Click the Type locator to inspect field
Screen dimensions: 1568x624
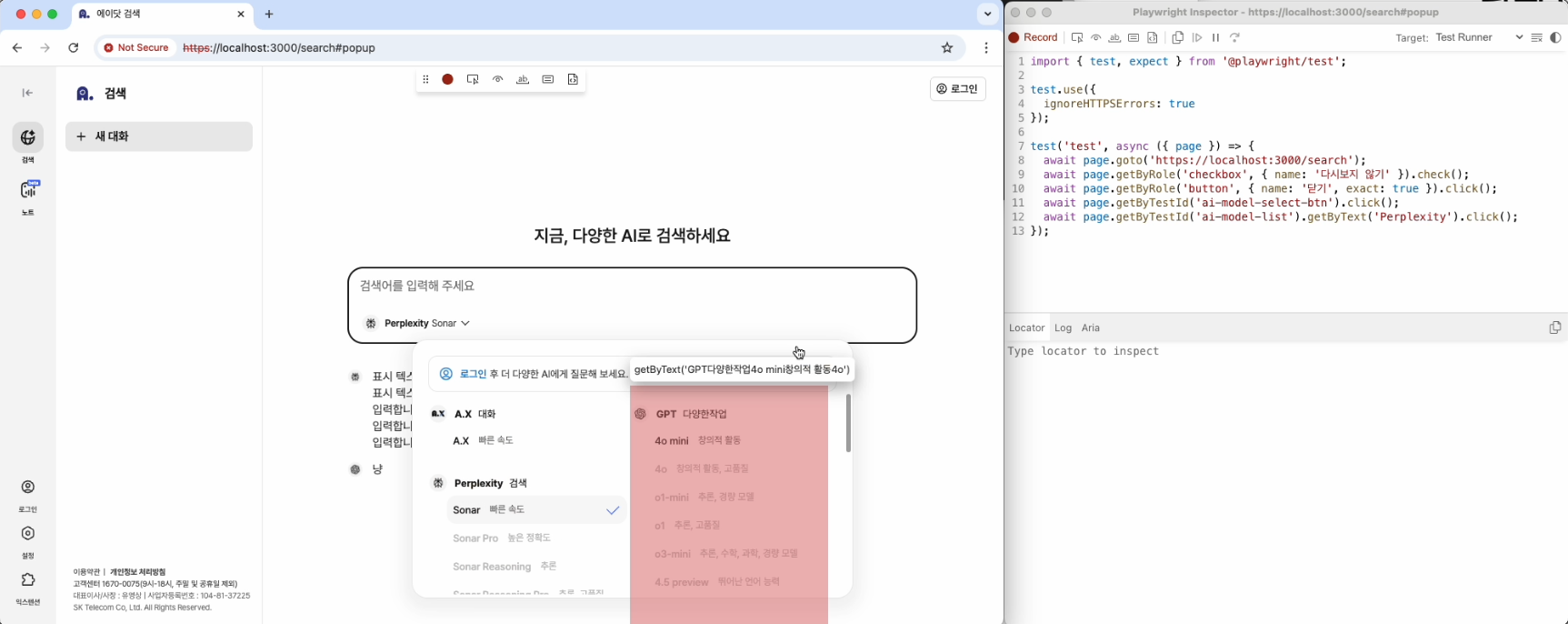coord(1286,352)
